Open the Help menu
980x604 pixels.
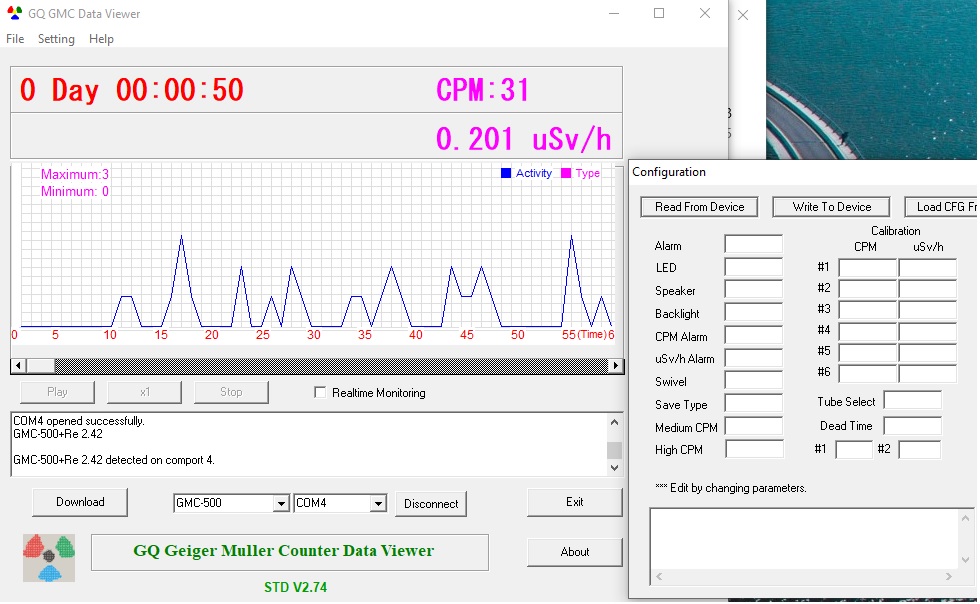101,39
